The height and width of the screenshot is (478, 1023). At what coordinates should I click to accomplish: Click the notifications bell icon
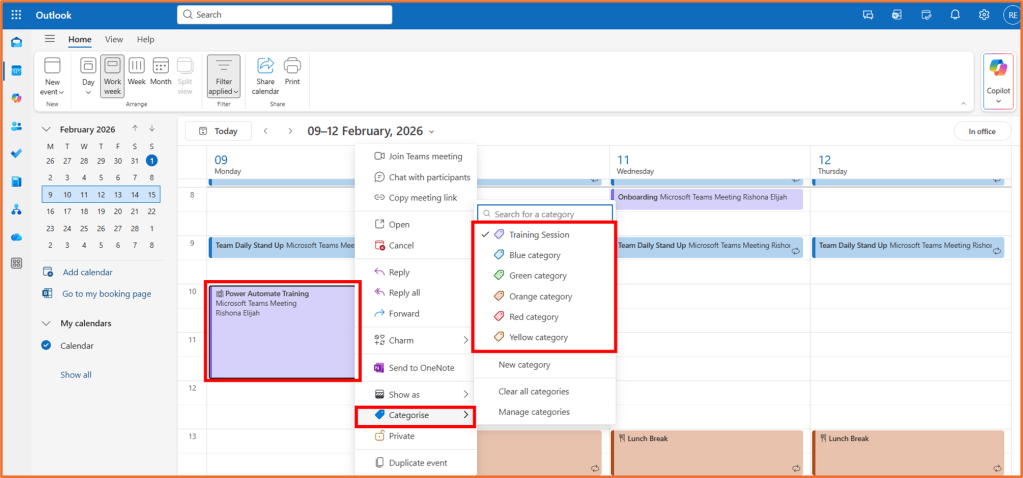tap(955, 15)
